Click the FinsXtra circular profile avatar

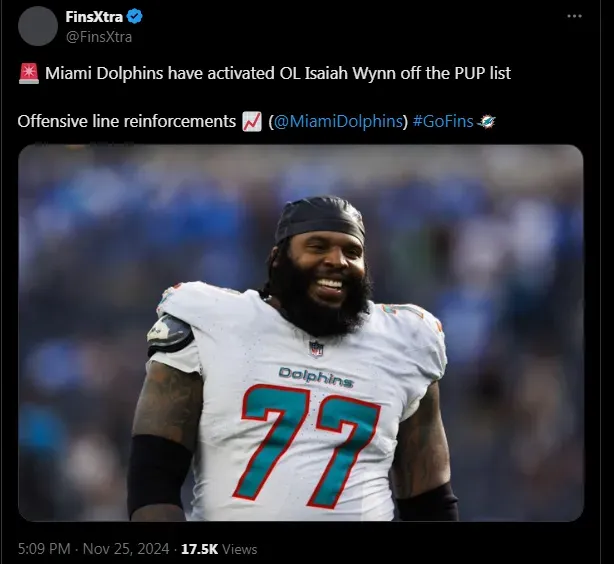[38, 26]
